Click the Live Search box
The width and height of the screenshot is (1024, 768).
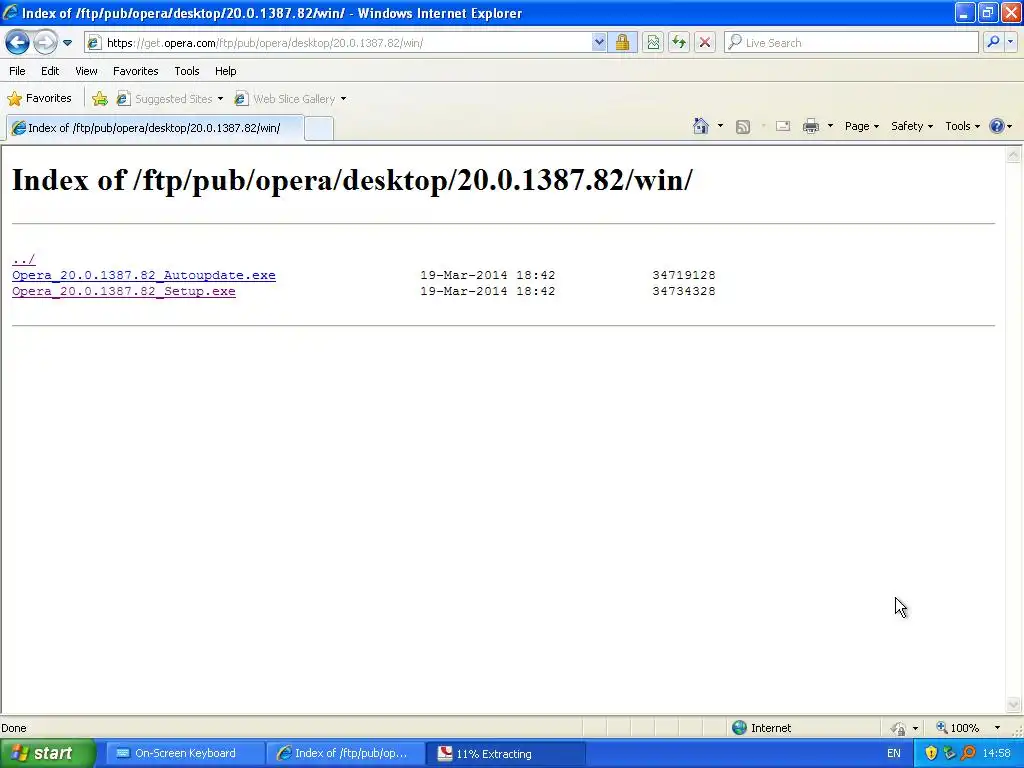tap(851, 43)
